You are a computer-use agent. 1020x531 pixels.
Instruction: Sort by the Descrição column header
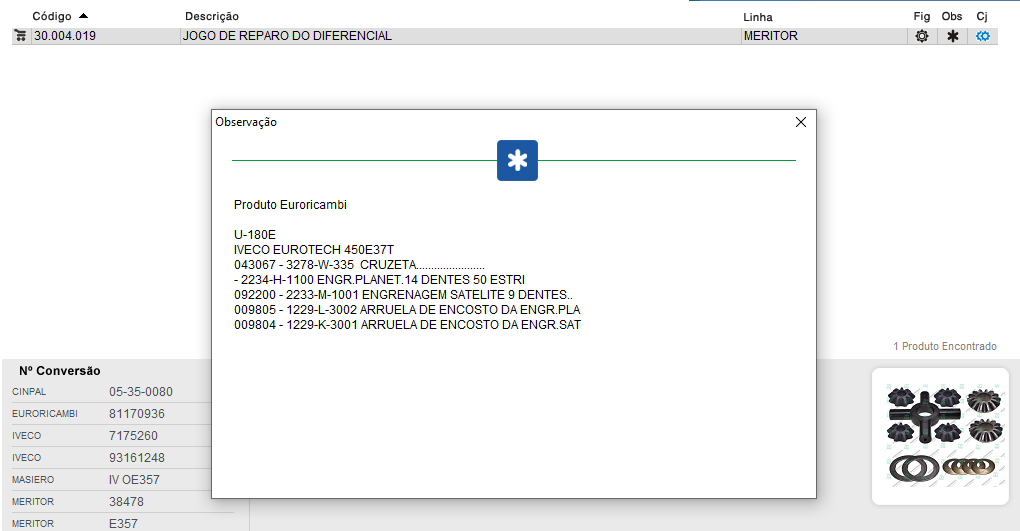coord(212,17)
